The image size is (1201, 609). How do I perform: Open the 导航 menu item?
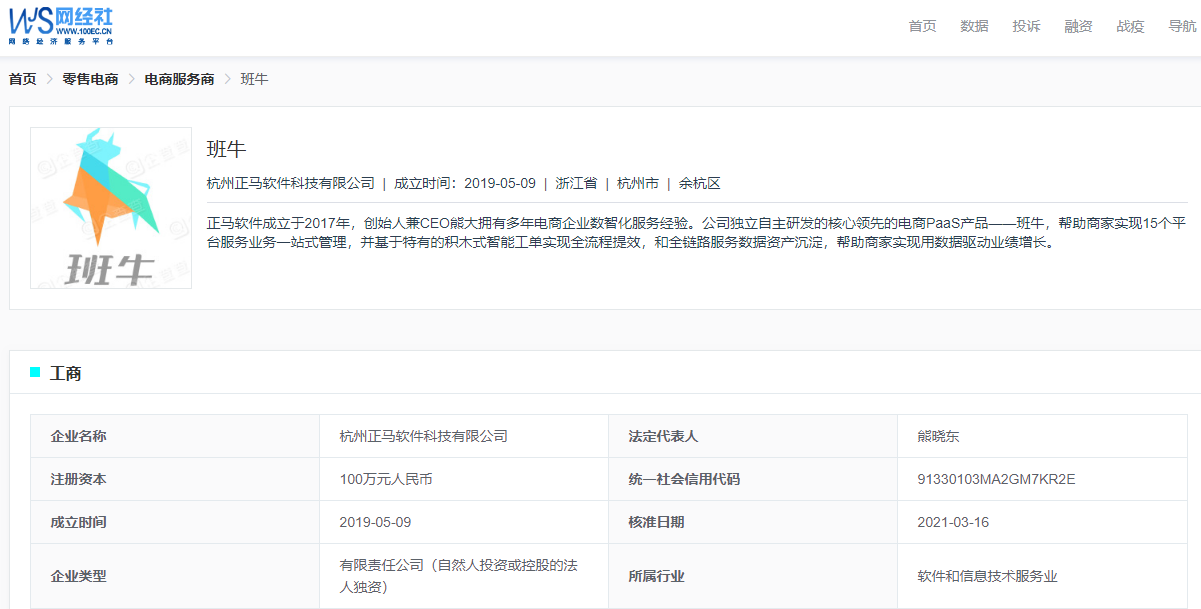tap(1182, 26)
